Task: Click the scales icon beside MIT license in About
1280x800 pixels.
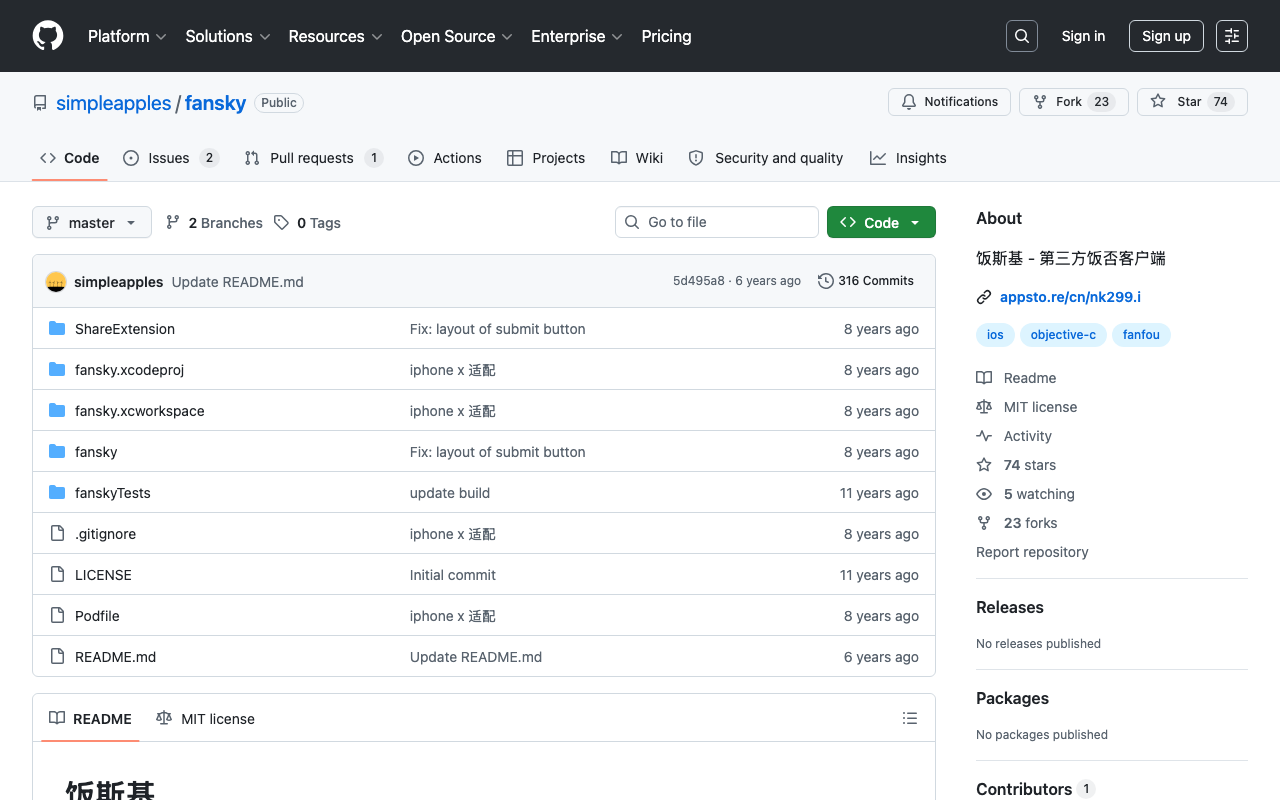Action: pyautogui.click(x=984, y=407)
